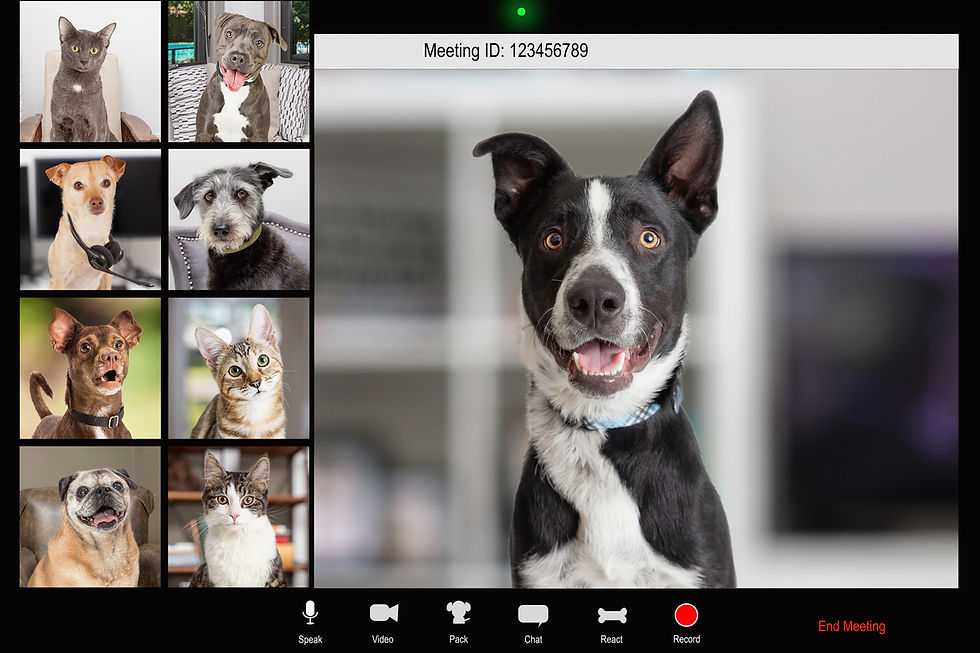Select the tabby and white cat thumbnail
980x653 pixels.
[x=239, y=517]
